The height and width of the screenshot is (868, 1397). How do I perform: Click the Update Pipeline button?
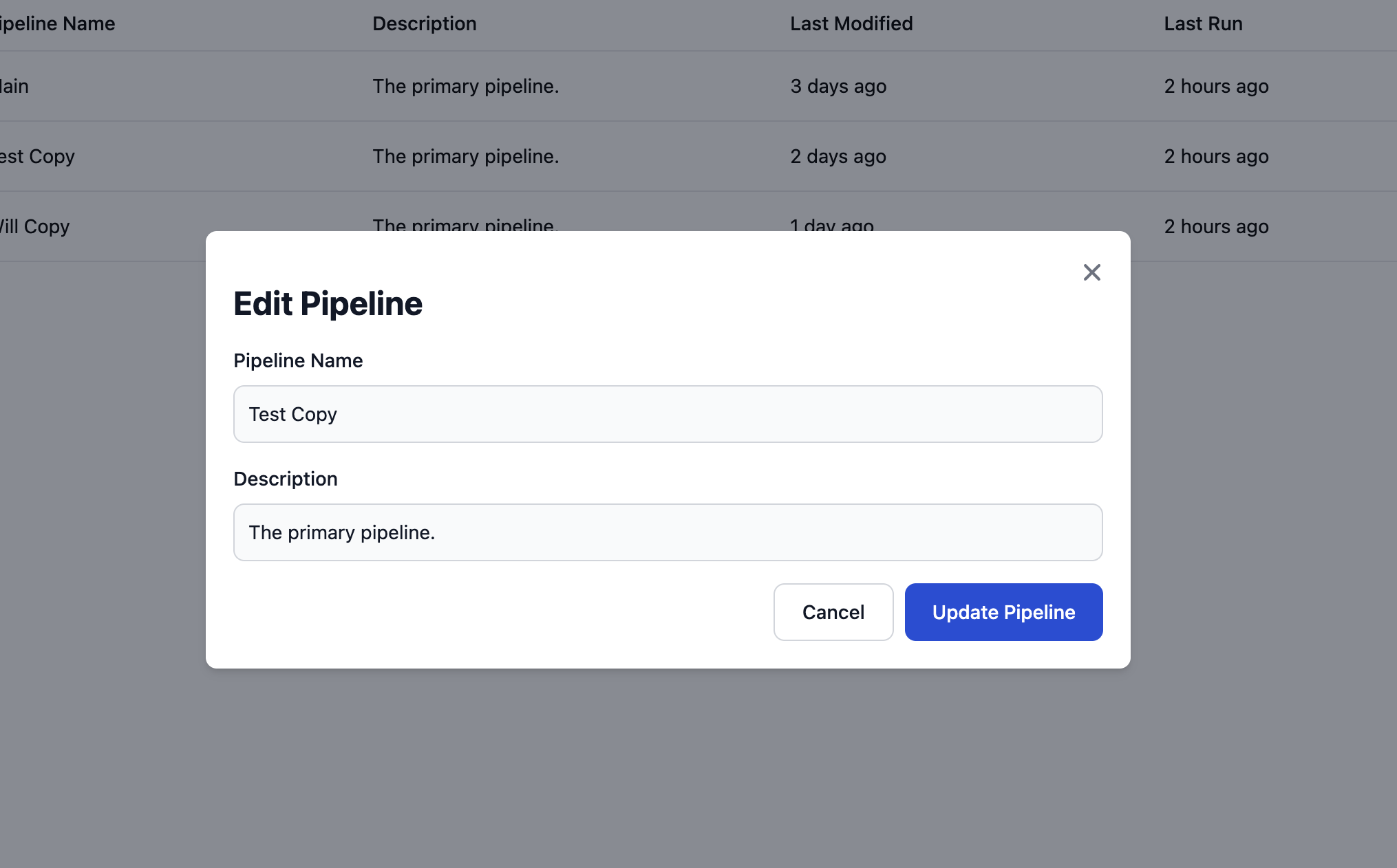point(1003,612)
